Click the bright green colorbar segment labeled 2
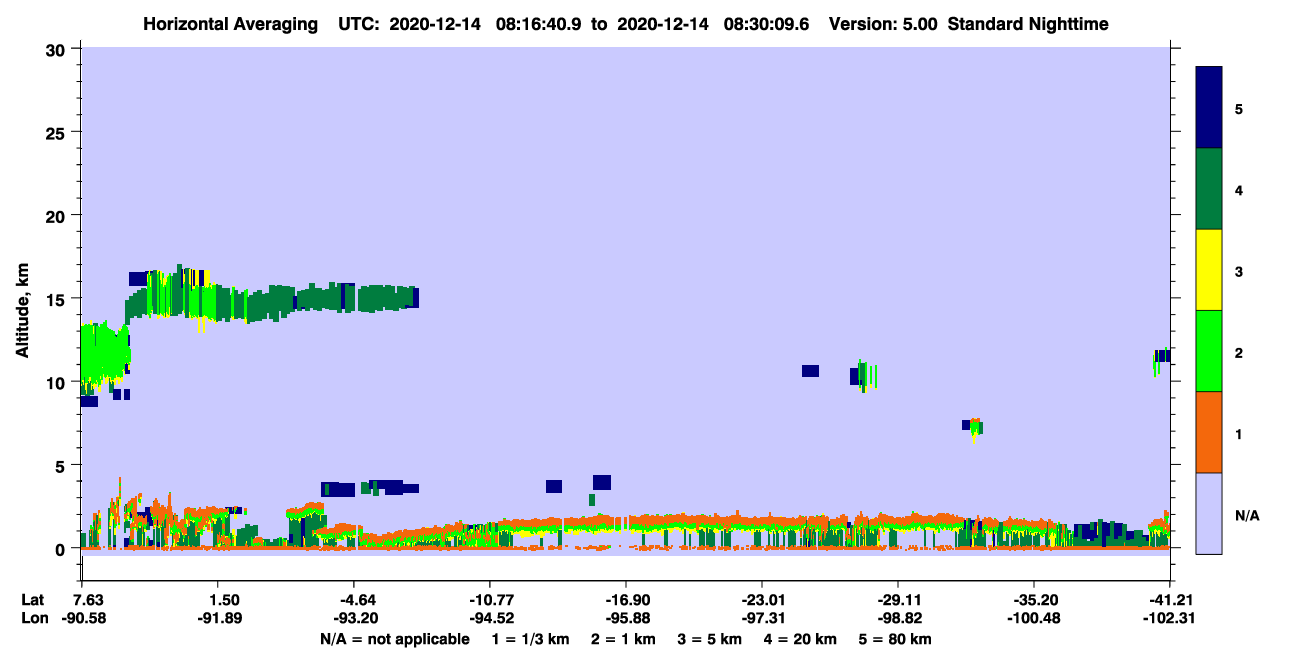Image resolution: width=1300 pixels, height=667 pixels. pyautogui.click(x=1209, y=351)
